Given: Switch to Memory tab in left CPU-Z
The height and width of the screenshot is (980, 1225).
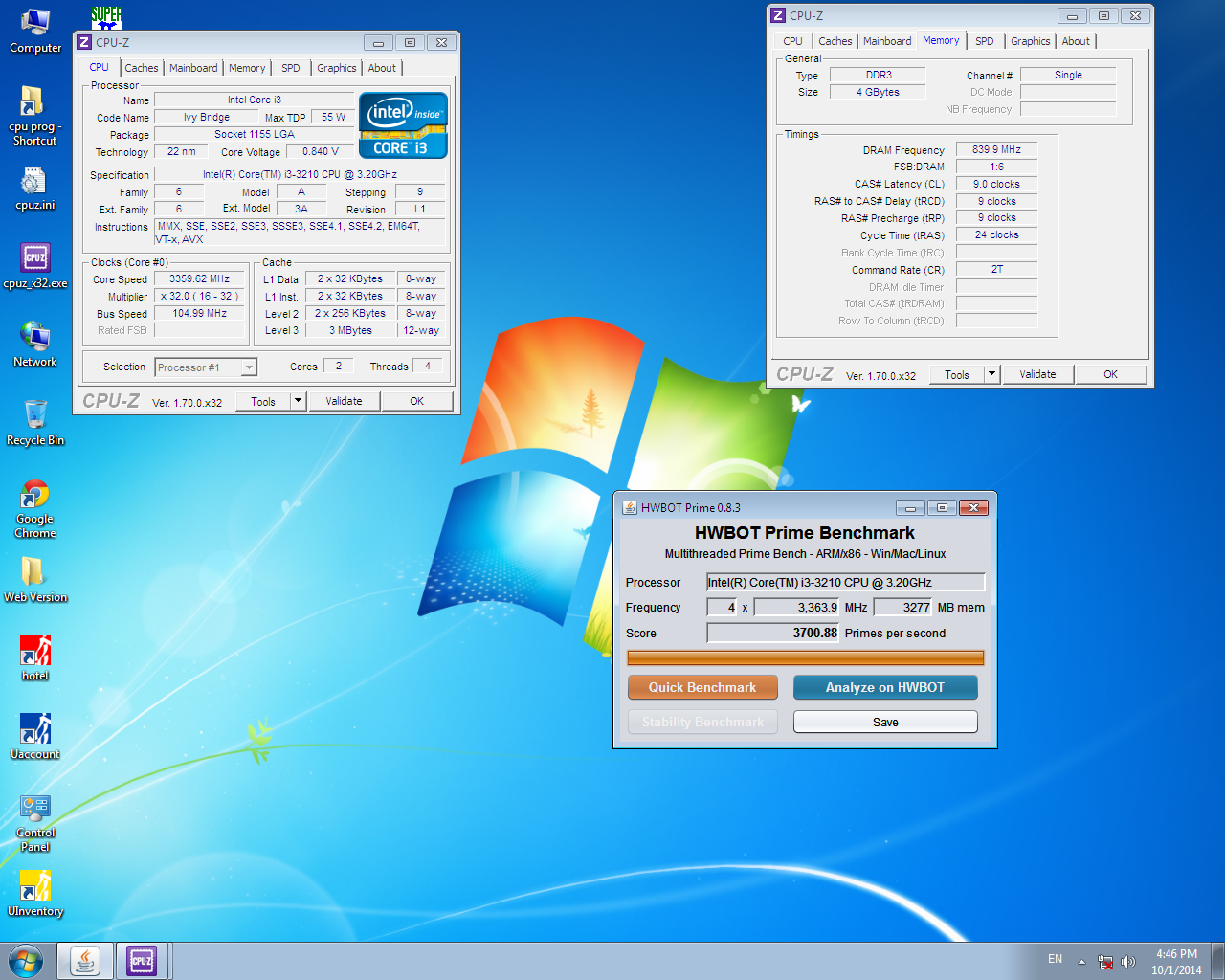Looking at the screenshot, I should point(247,68).
